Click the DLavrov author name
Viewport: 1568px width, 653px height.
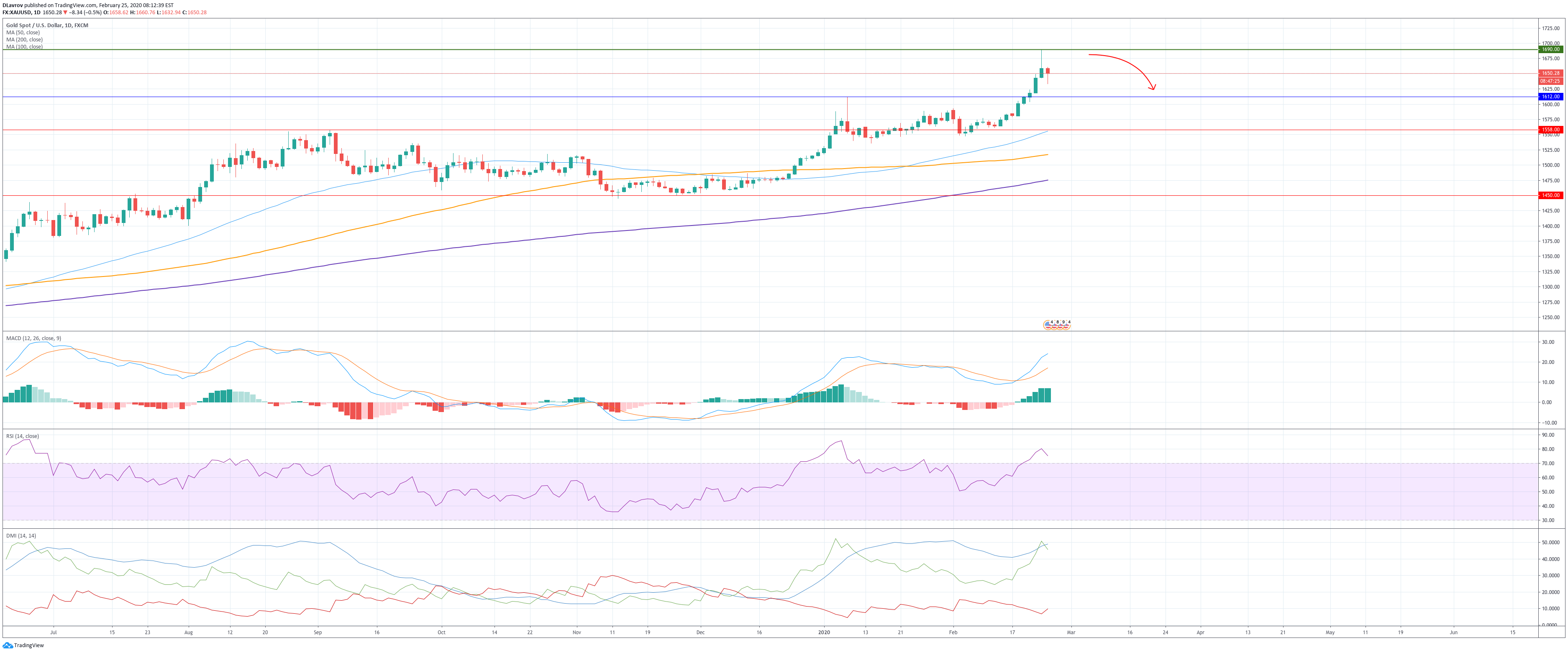[x=12, y=5]
